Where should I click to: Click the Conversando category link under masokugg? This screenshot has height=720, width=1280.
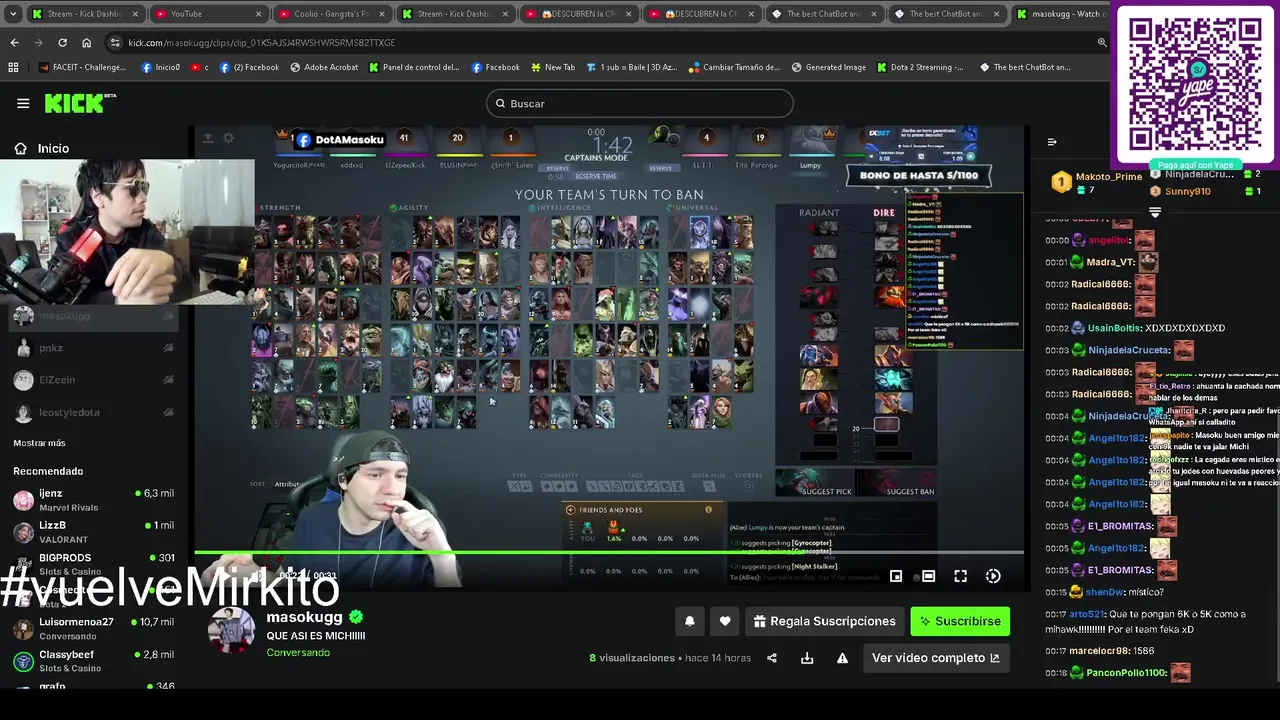298,653
